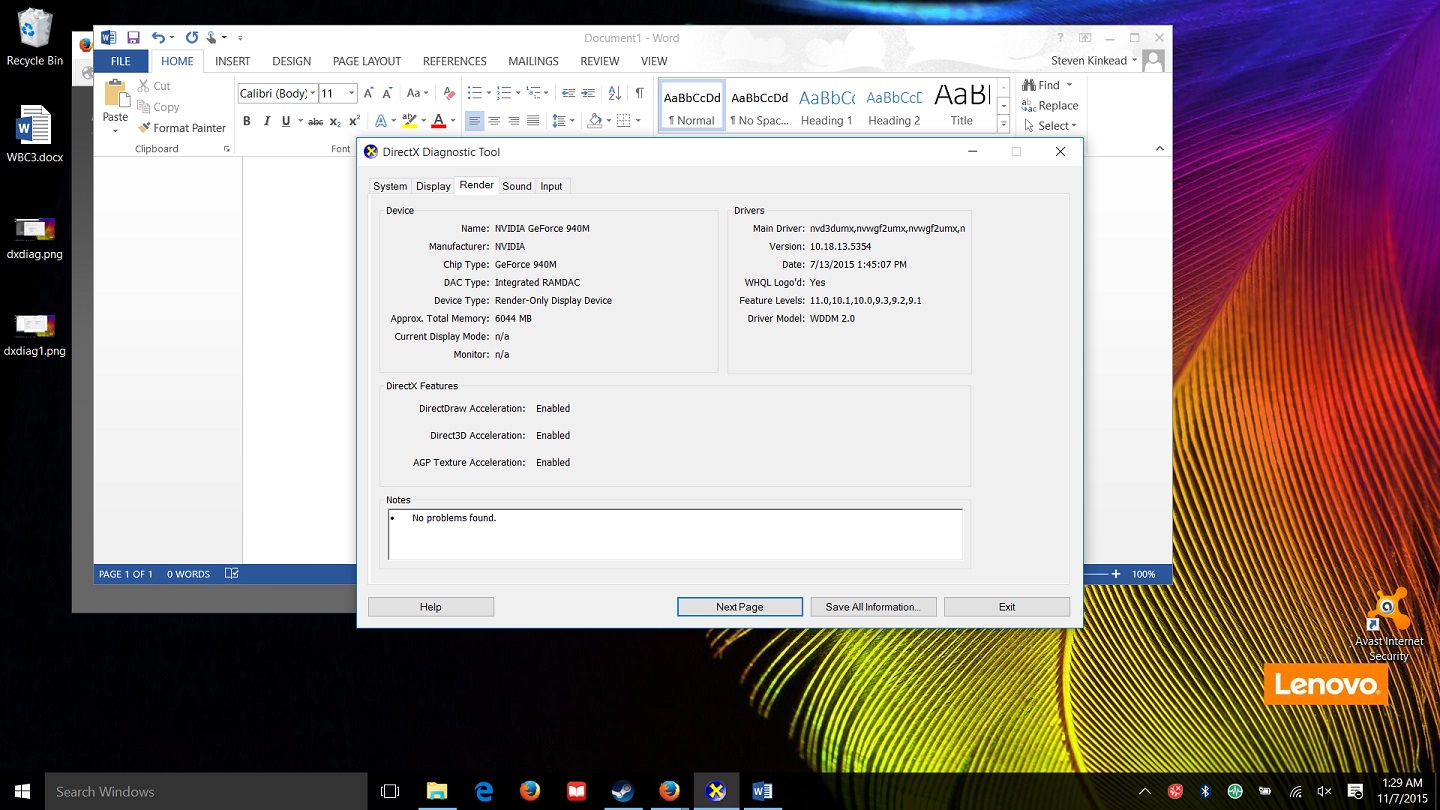Open the font size dropdown showing 11
This screenshot has height=810, width=1440.
pyautogui.click(x=351, y=93)
